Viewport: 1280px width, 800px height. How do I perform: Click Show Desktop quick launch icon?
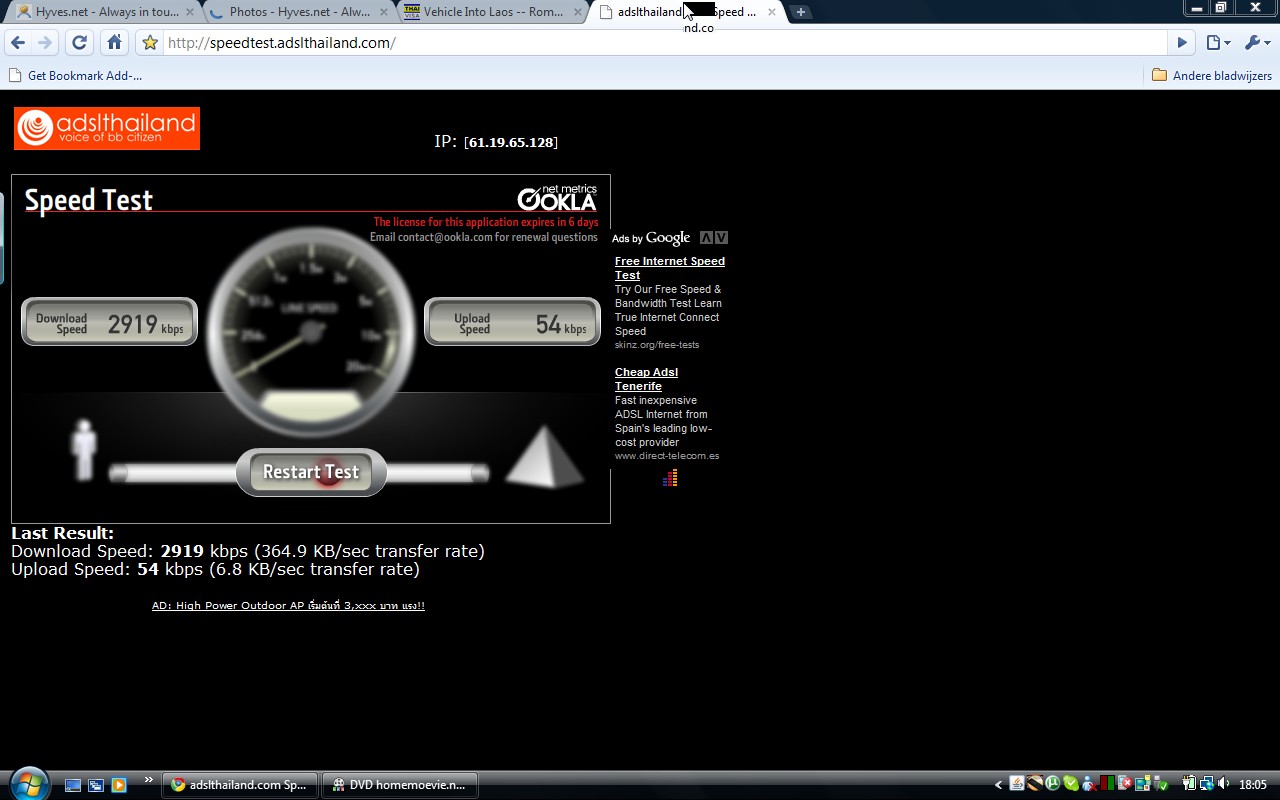point(73,785)
